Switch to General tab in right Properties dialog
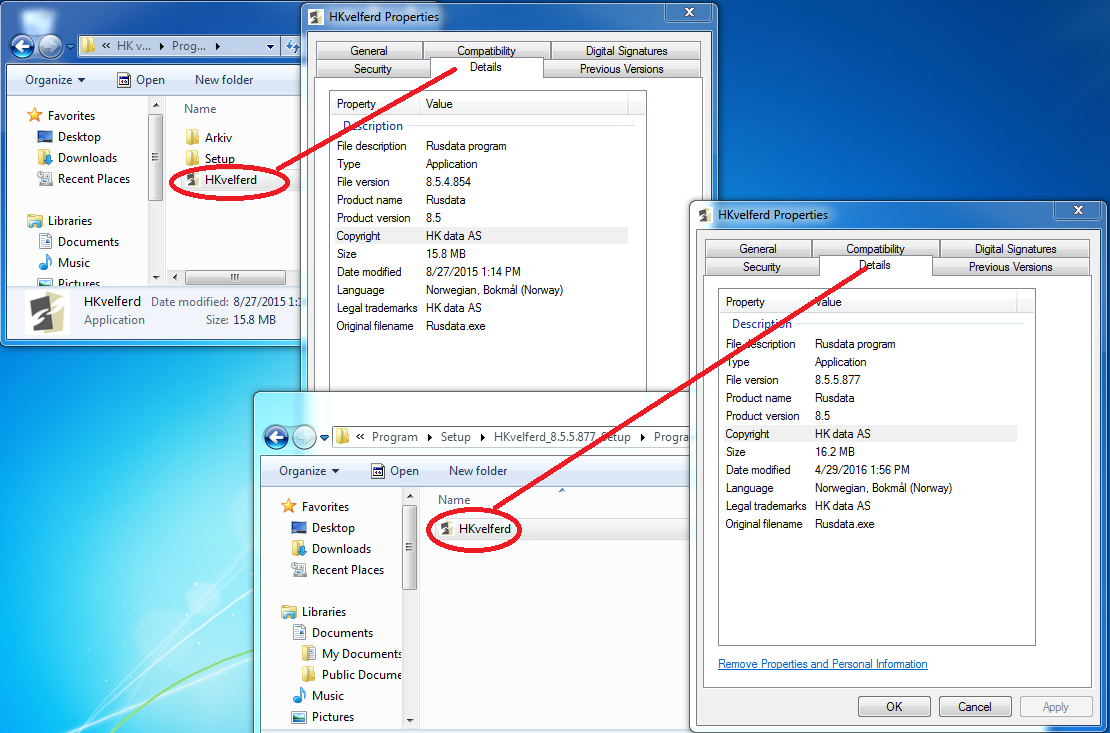Screen dimensions: 1110x733 (758, 249)
